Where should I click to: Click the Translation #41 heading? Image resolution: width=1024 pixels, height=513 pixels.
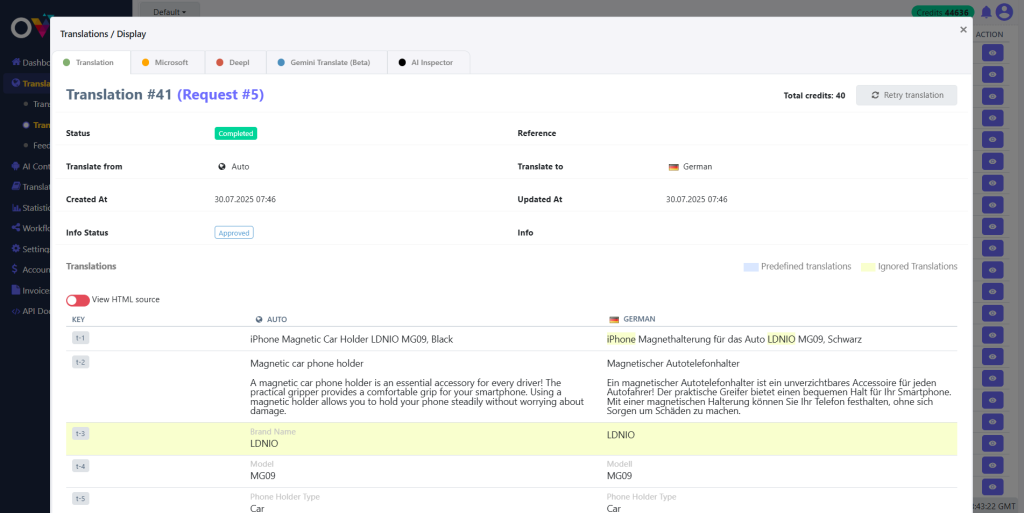tap(119, 95)
